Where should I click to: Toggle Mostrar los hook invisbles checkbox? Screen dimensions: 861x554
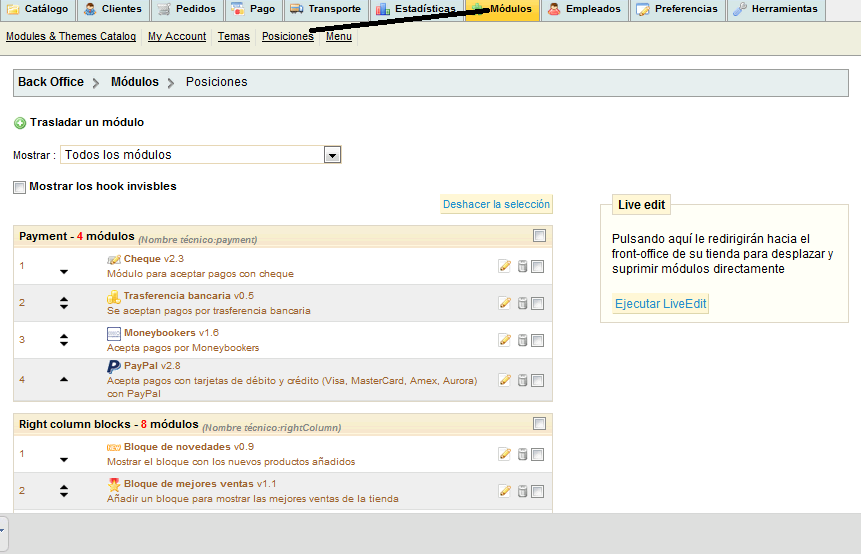tap(20, 188)
